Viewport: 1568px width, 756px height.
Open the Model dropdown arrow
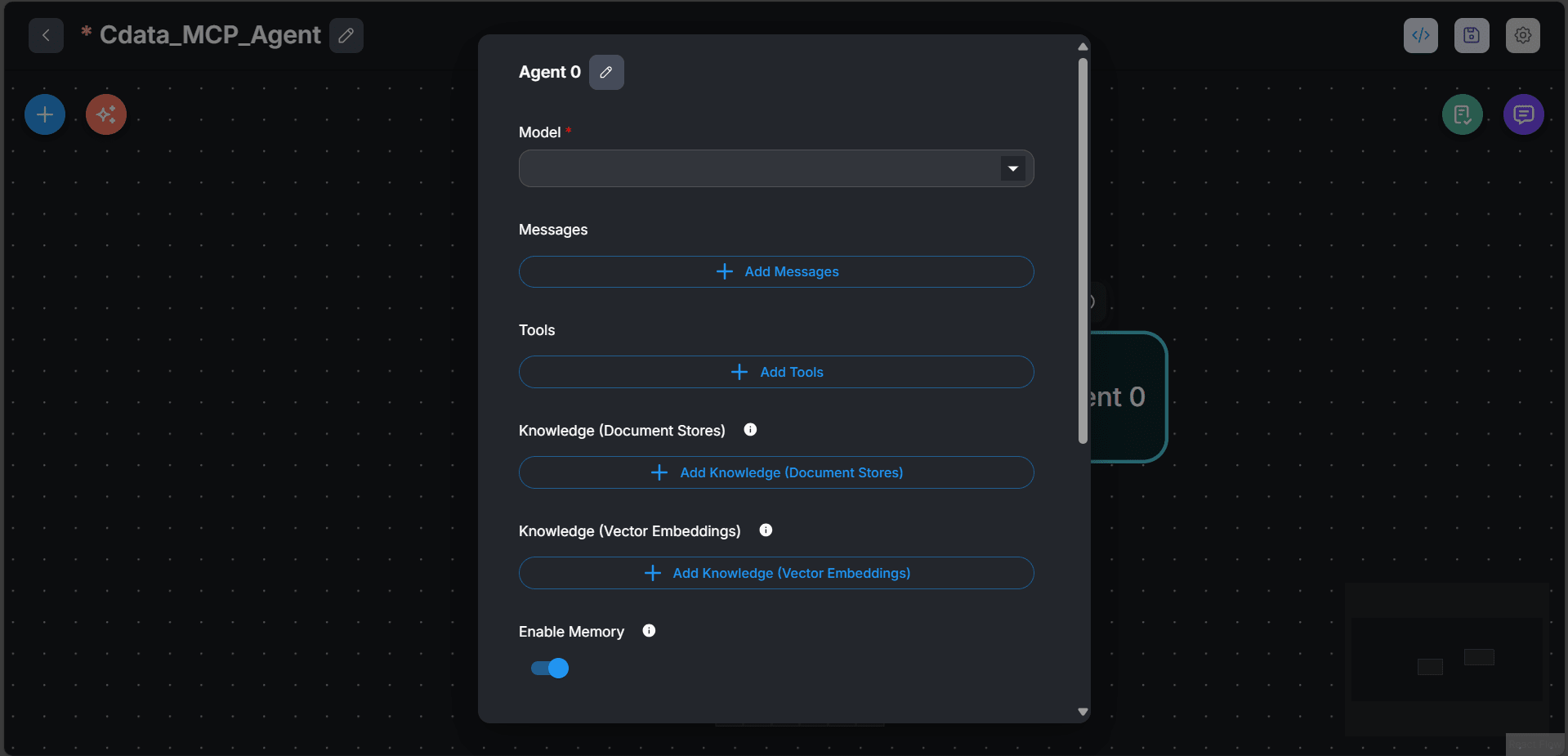(1012, 168)
